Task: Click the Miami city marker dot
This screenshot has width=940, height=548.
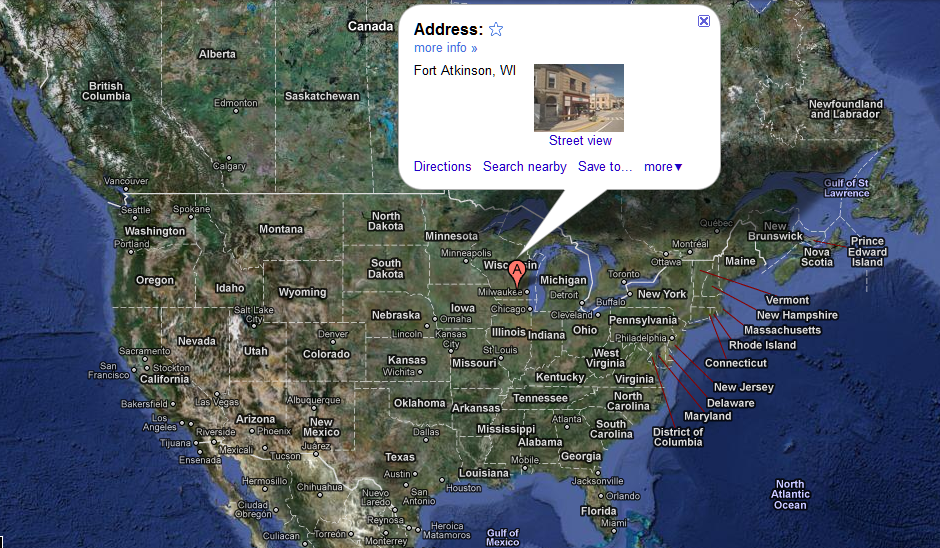Action: click(x=612, y=531)
